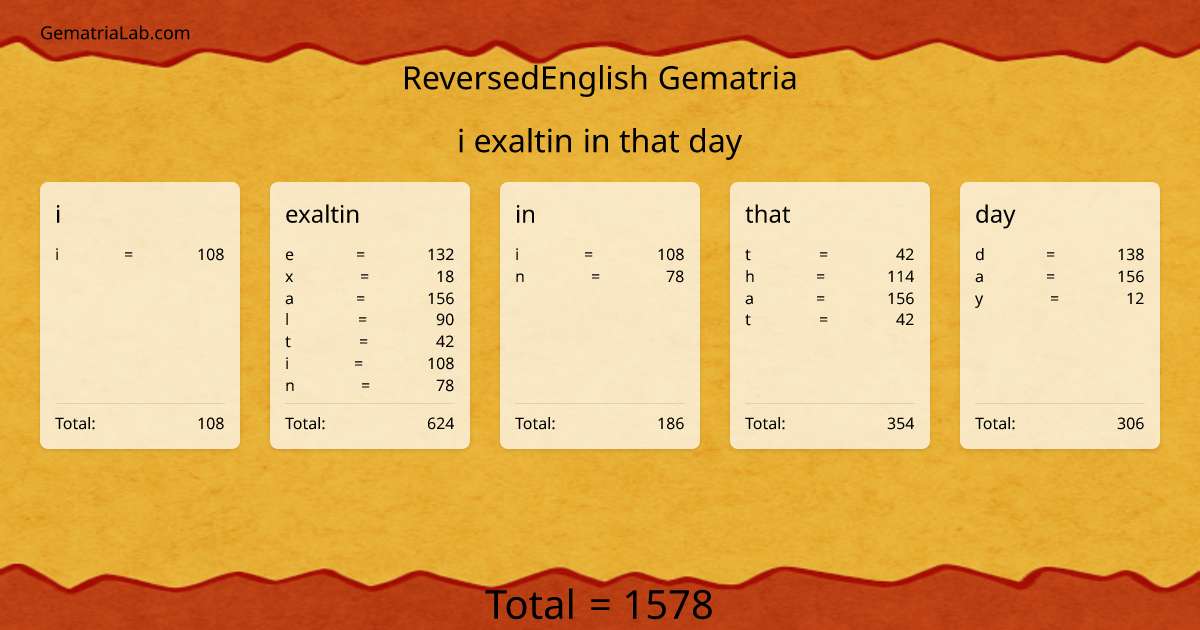This screenshot has height=630, width=1200.
Task: Click the 'in' word card header
Action: (524, 214)
